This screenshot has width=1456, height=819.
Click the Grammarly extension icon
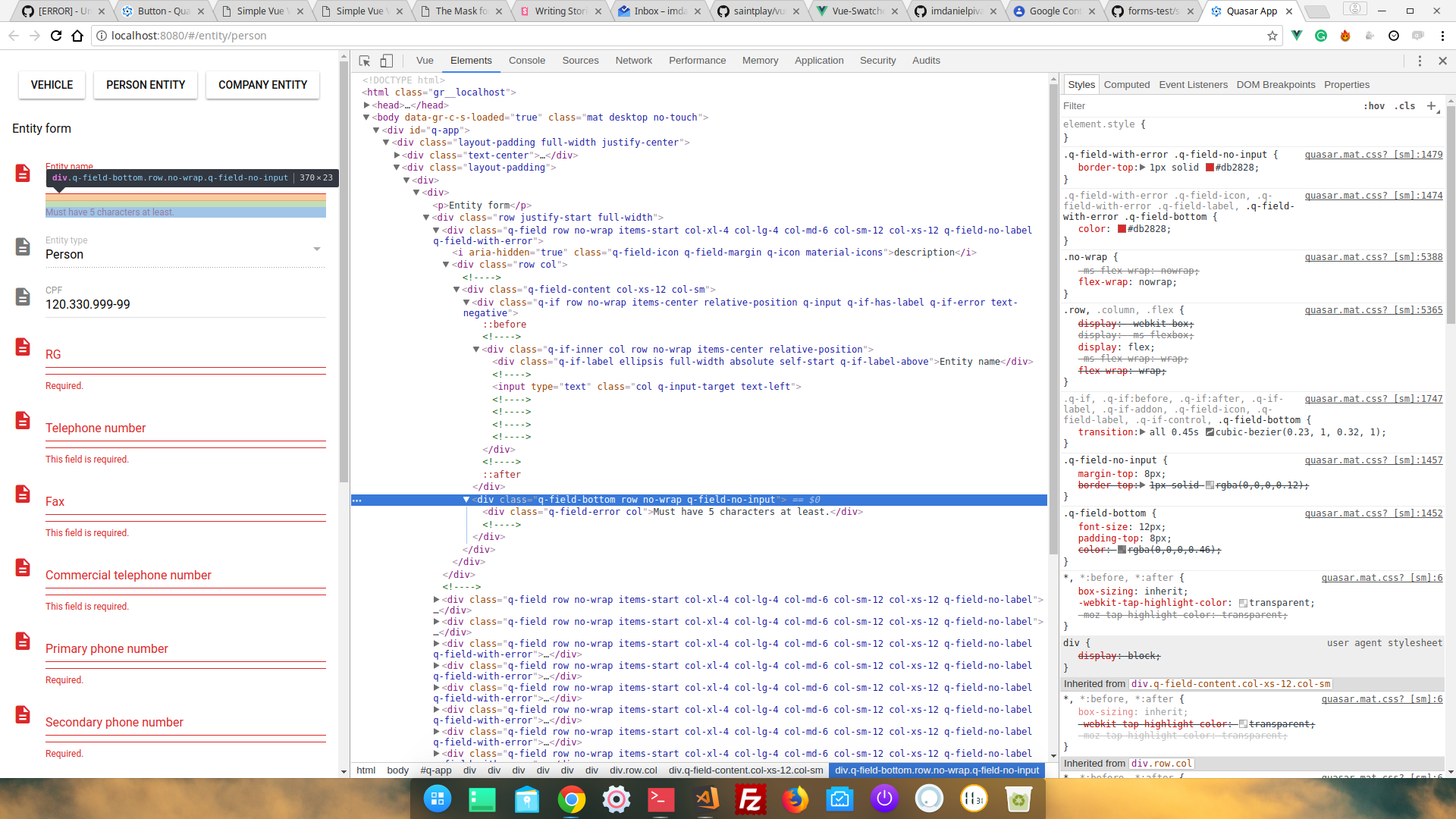[1321, 36]
